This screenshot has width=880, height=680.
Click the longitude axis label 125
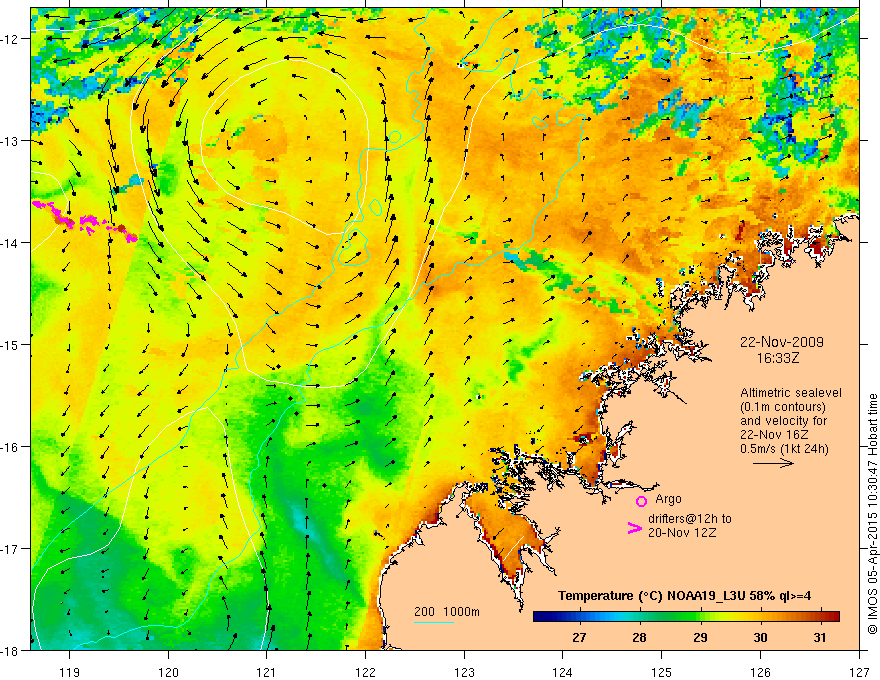pos(661,672)
